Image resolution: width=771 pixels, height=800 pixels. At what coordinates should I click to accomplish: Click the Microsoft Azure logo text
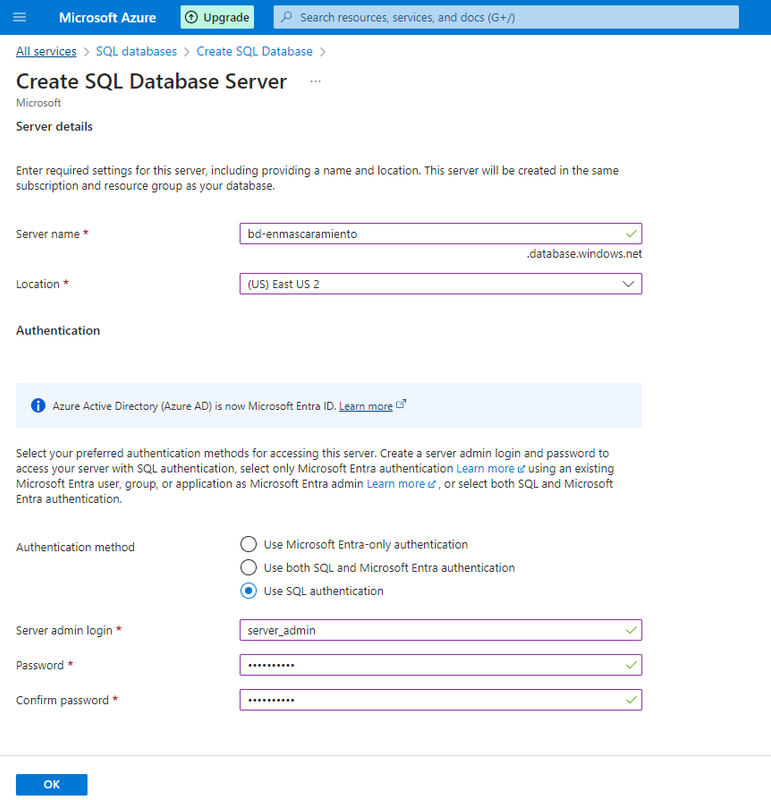[x=108, y=17]
